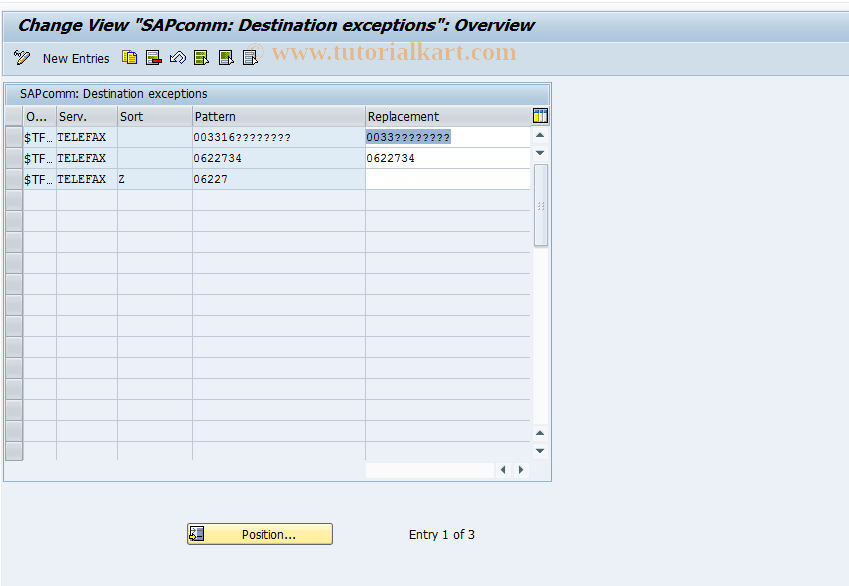The height and width of the screenshot is (586, 849).
Task: Click the New Entries button
Action: (76, 57)
